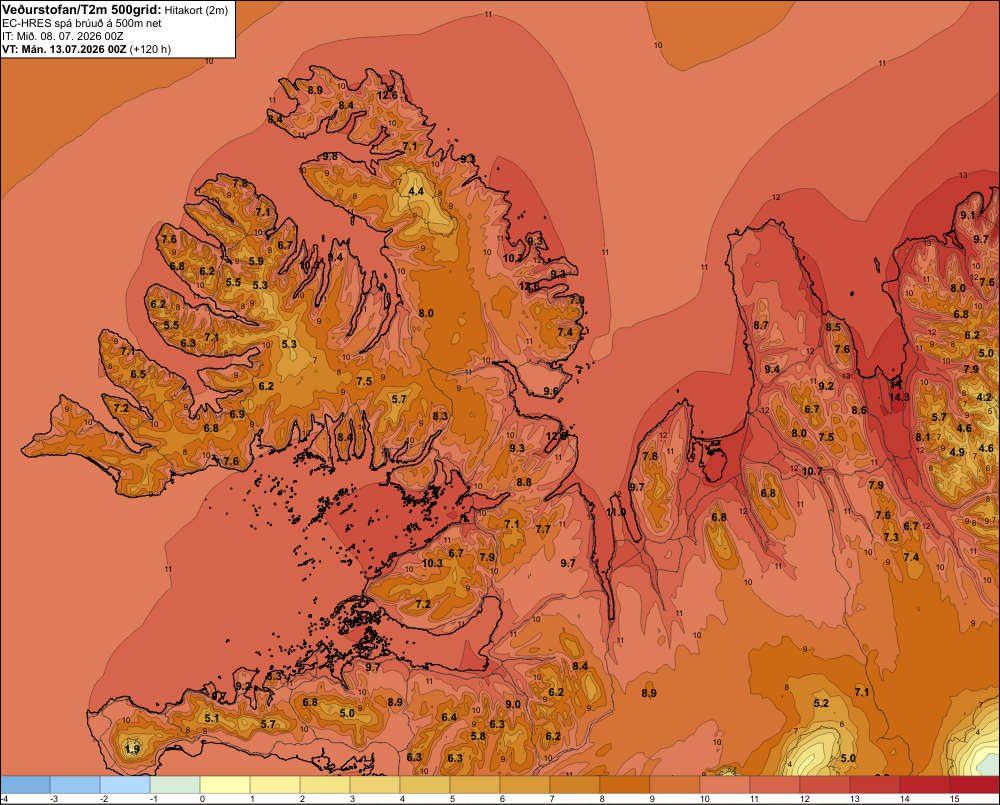Image resolution: width=1000 pixels, height=805 pixels.
Task: Click the temperature value "9.6"
Action: (x=550, y=392)
